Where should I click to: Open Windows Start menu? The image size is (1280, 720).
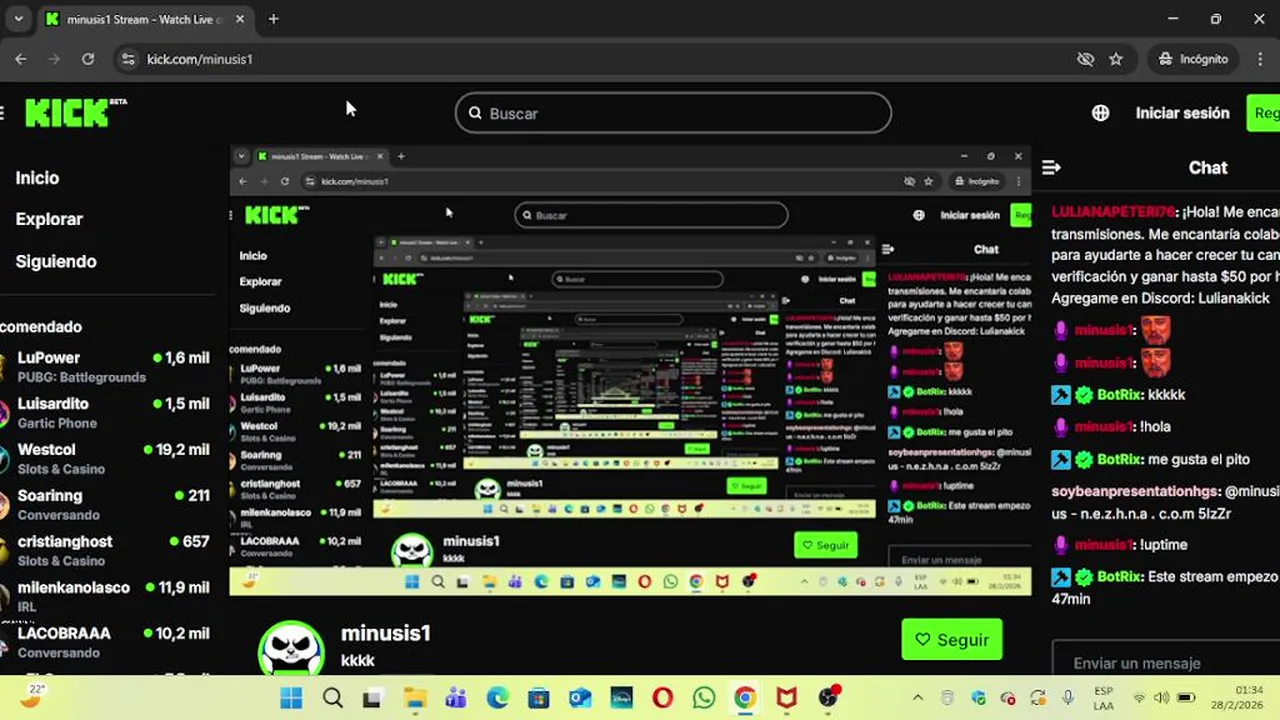(291, 697)
